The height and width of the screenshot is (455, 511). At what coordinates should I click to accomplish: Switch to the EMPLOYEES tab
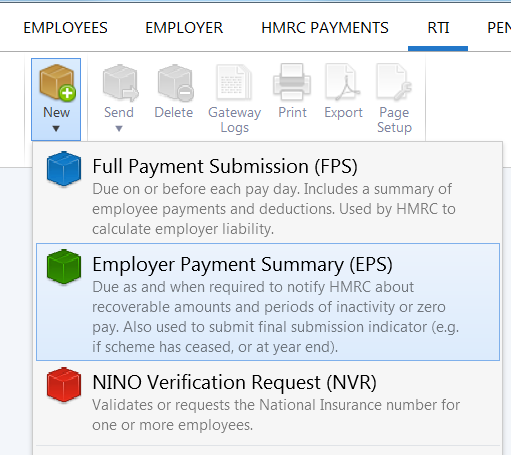tap(65, 28)
